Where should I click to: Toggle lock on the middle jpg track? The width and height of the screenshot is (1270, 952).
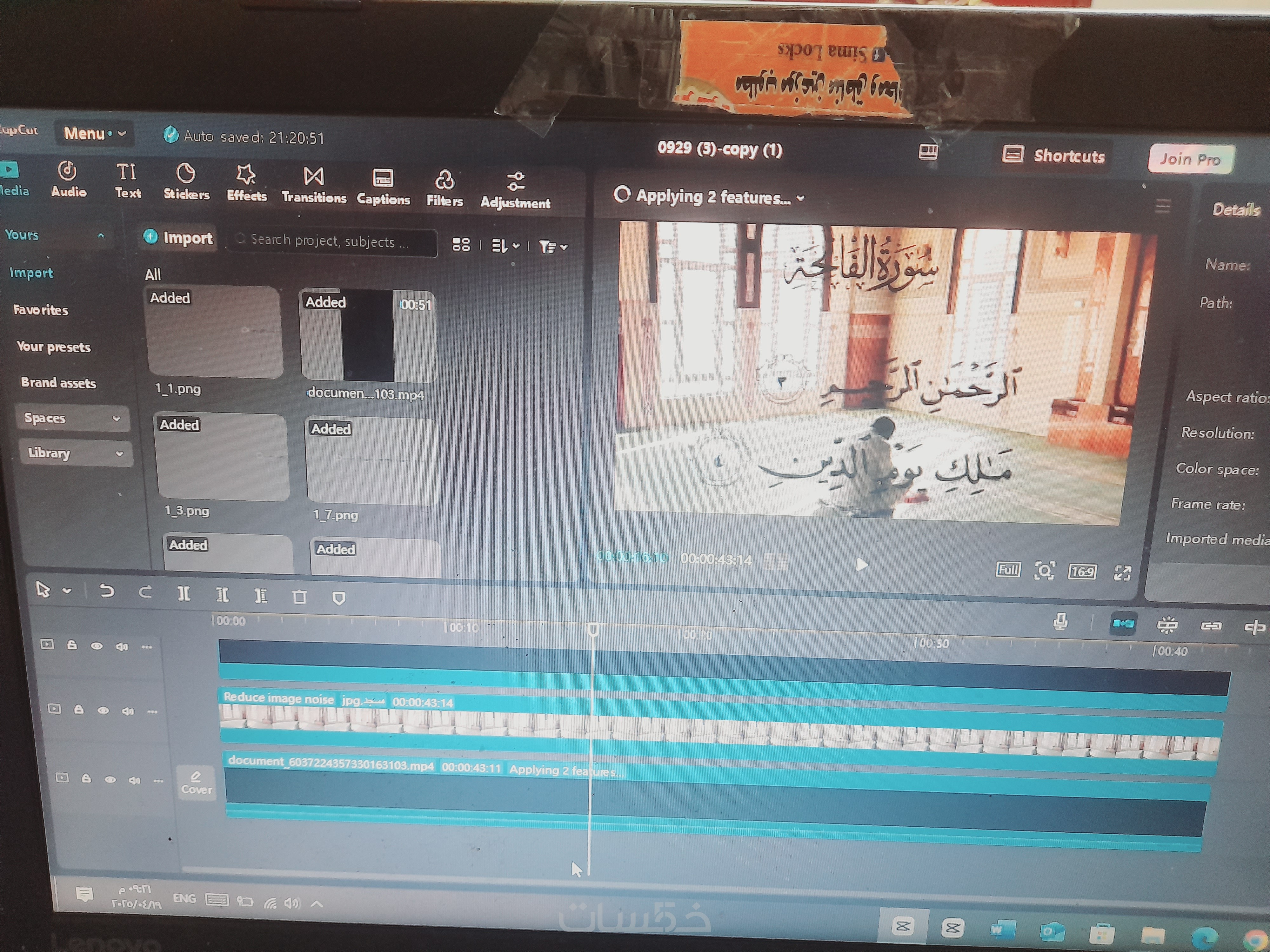(x=79, y=710)
